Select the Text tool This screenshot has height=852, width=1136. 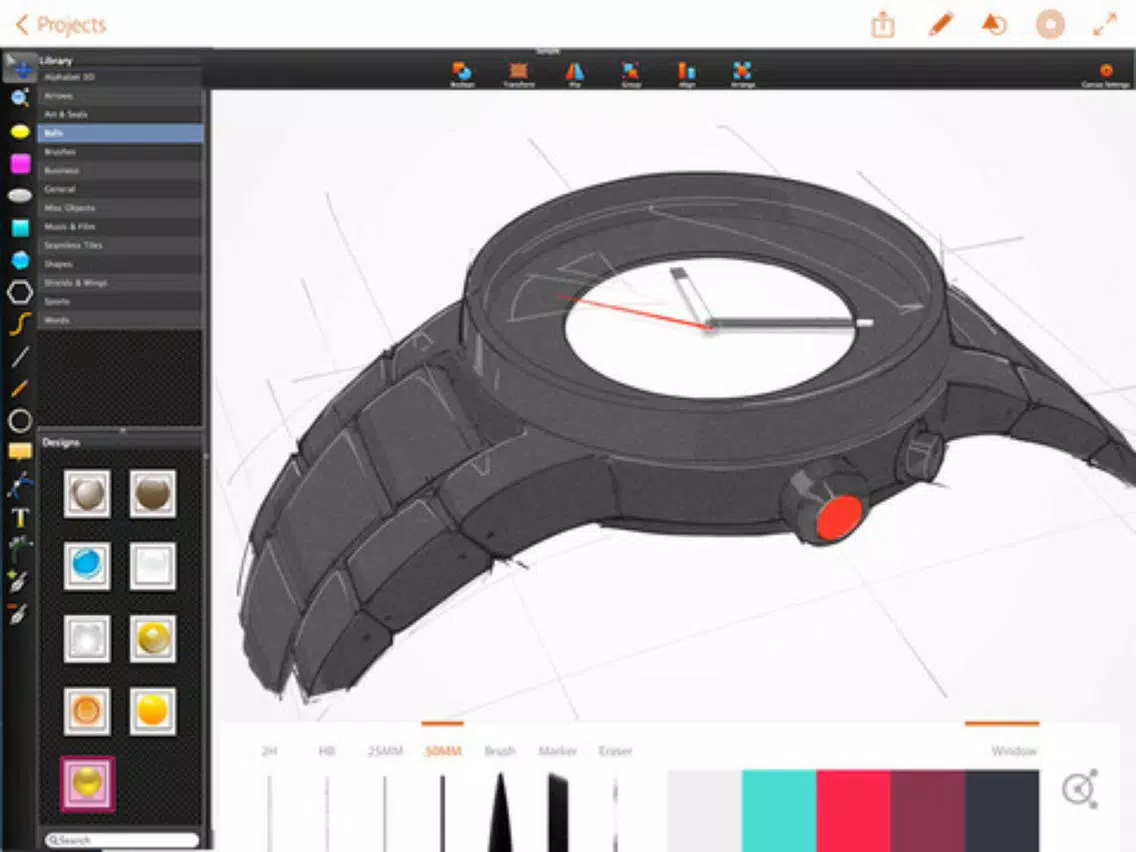20,517
